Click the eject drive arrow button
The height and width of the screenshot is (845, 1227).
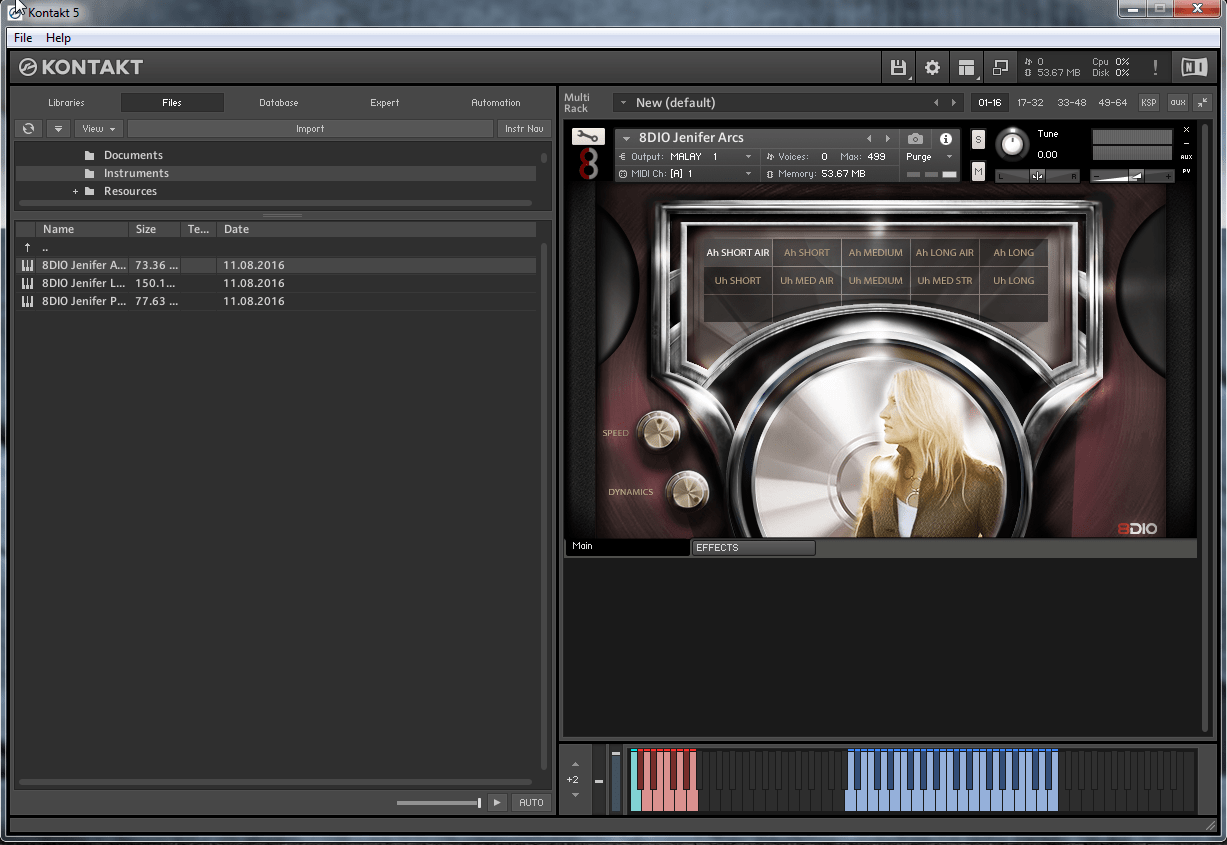click(58, 129)
